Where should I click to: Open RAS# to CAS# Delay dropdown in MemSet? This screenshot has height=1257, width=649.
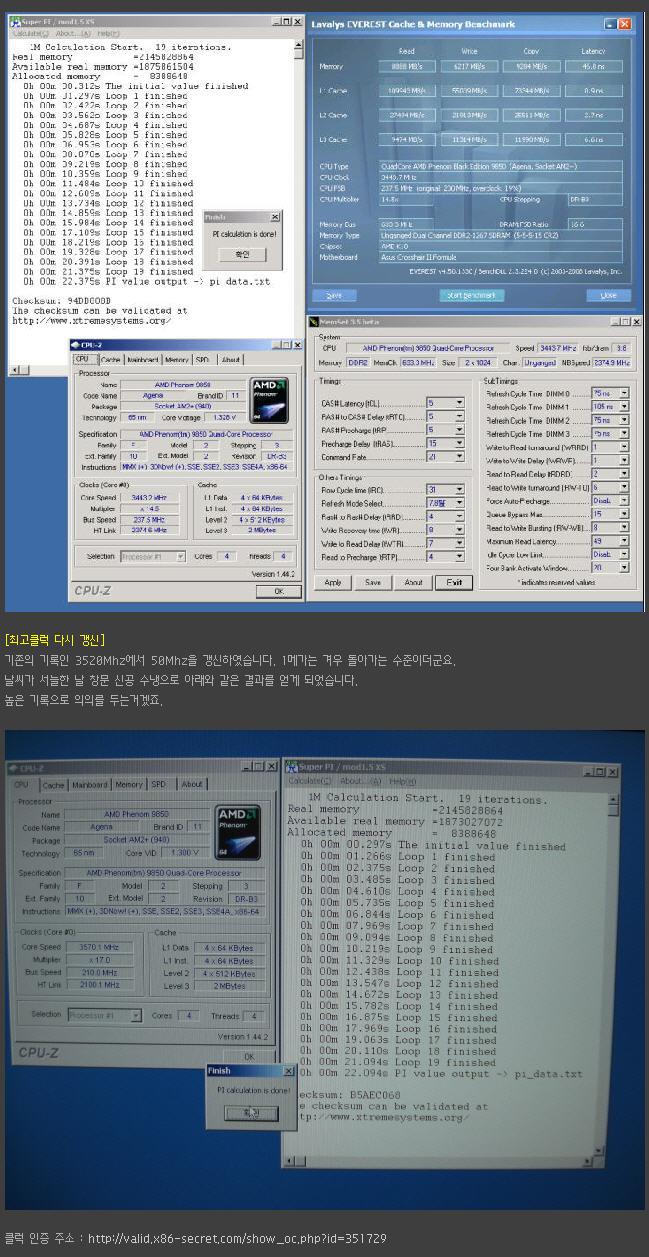[445, 416]
